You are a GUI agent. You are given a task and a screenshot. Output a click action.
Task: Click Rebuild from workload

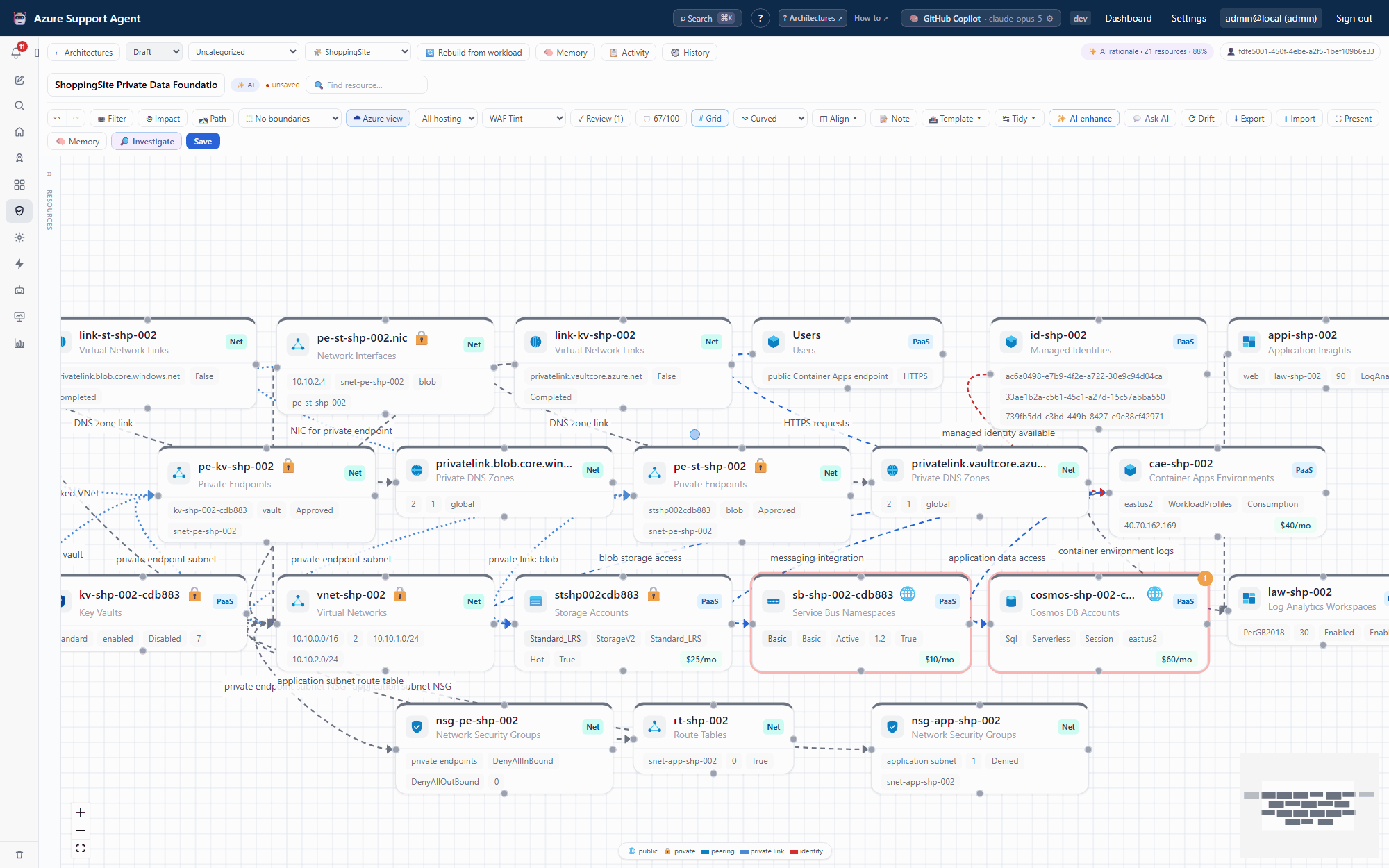pos(473,52)
